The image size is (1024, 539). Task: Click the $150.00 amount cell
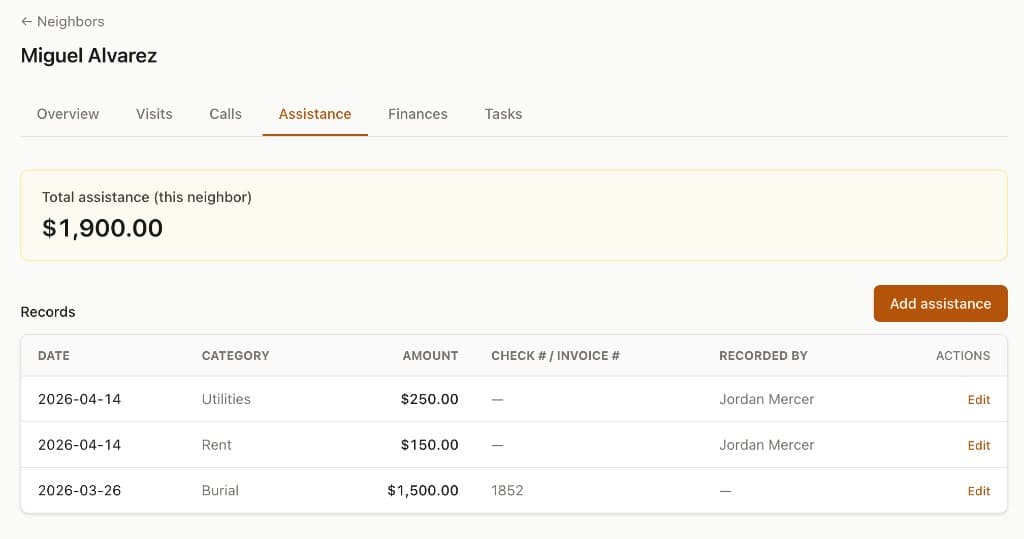[429, 445]
